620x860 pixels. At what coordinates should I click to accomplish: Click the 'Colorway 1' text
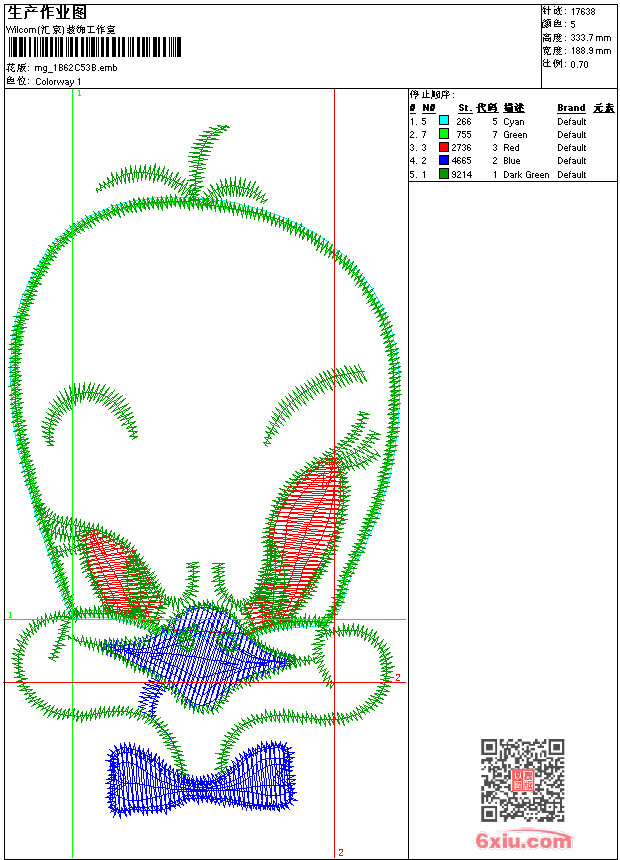[x=58, y=82]
